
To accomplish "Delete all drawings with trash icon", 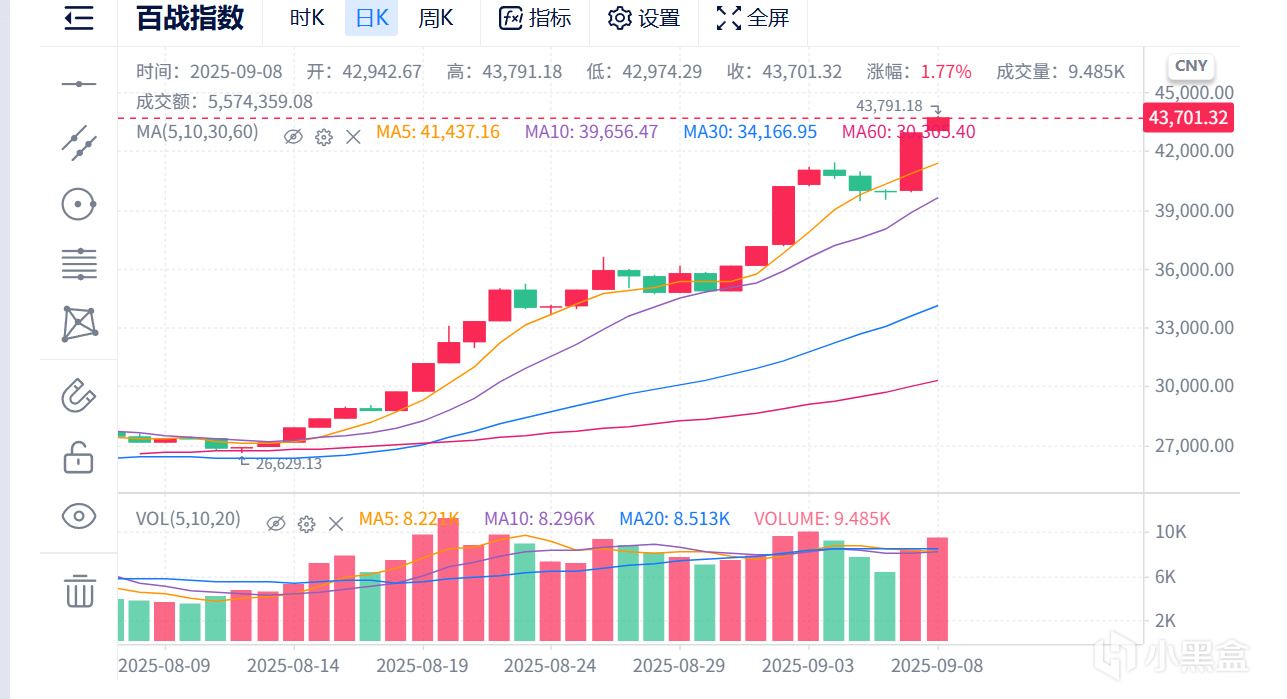I will [79, 591].
